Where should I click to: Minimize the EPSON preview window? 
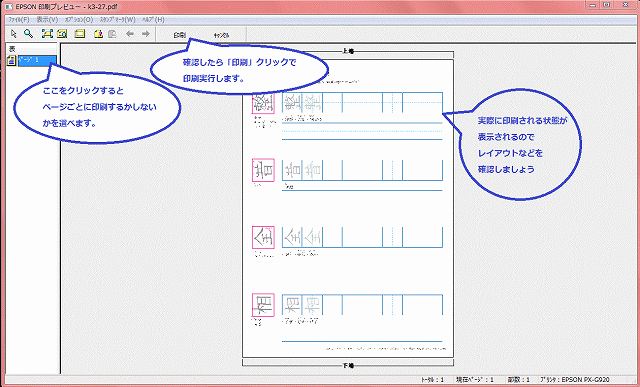tap(594, 4)
